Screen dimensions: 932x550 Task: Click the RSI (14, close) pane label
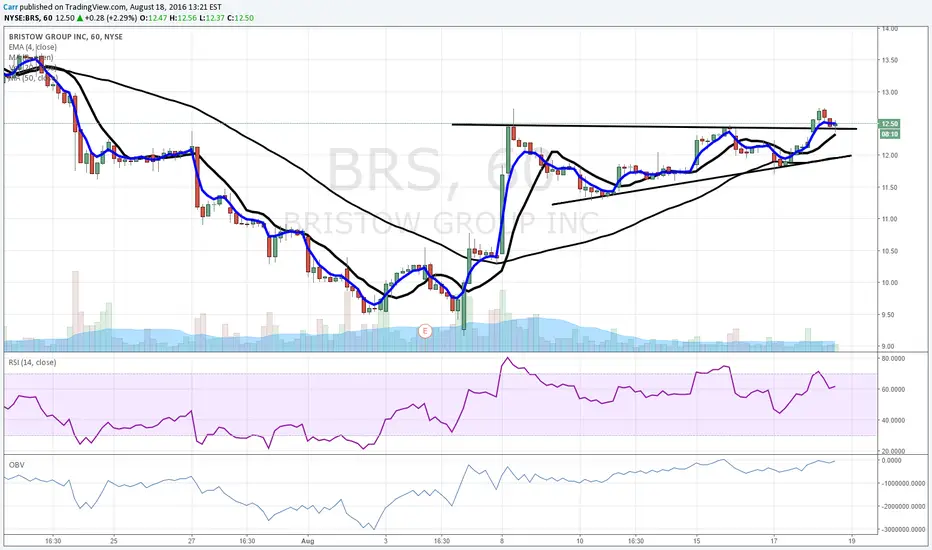[32, 362]
